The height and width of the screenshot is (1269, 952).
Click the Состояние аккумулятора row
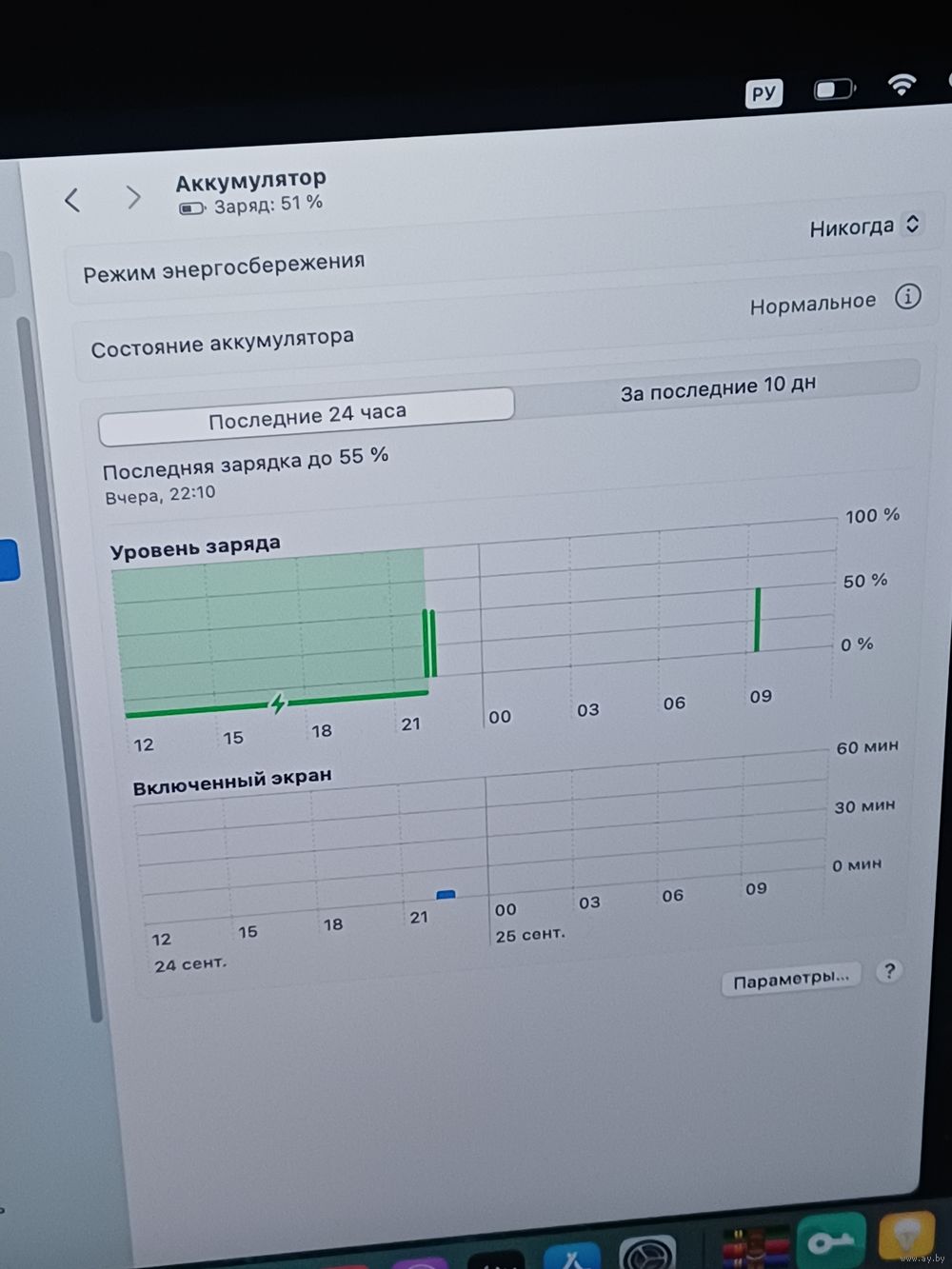[223, 342]
